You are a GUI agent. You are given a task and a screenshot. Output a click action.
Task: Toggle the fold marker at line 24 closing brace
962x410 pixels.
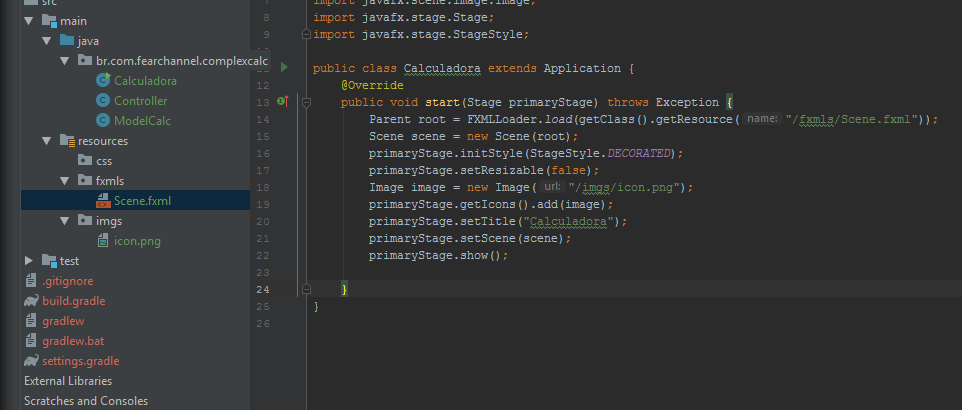306,289
